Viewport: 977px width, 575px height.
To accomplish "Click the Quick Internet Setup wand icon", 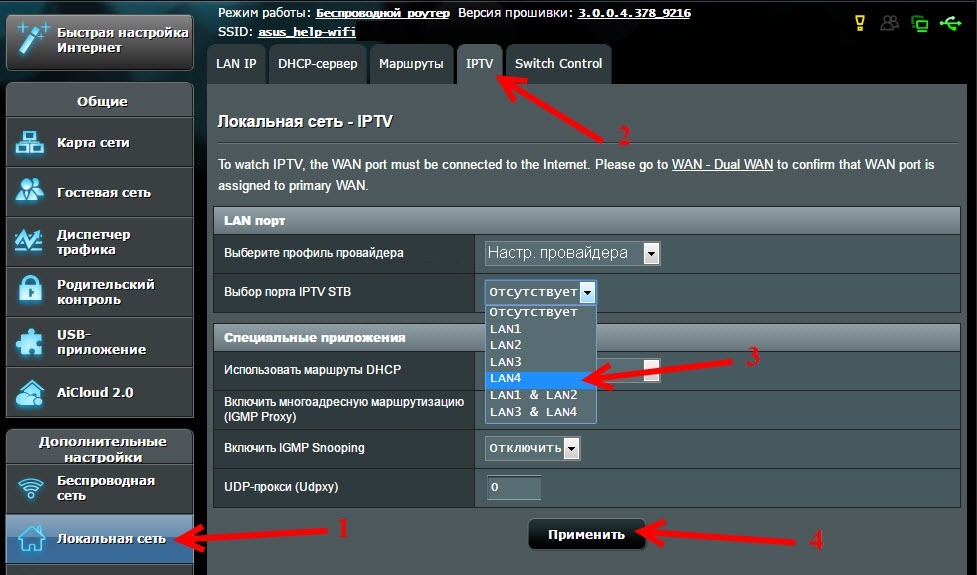I will [31, 39].
